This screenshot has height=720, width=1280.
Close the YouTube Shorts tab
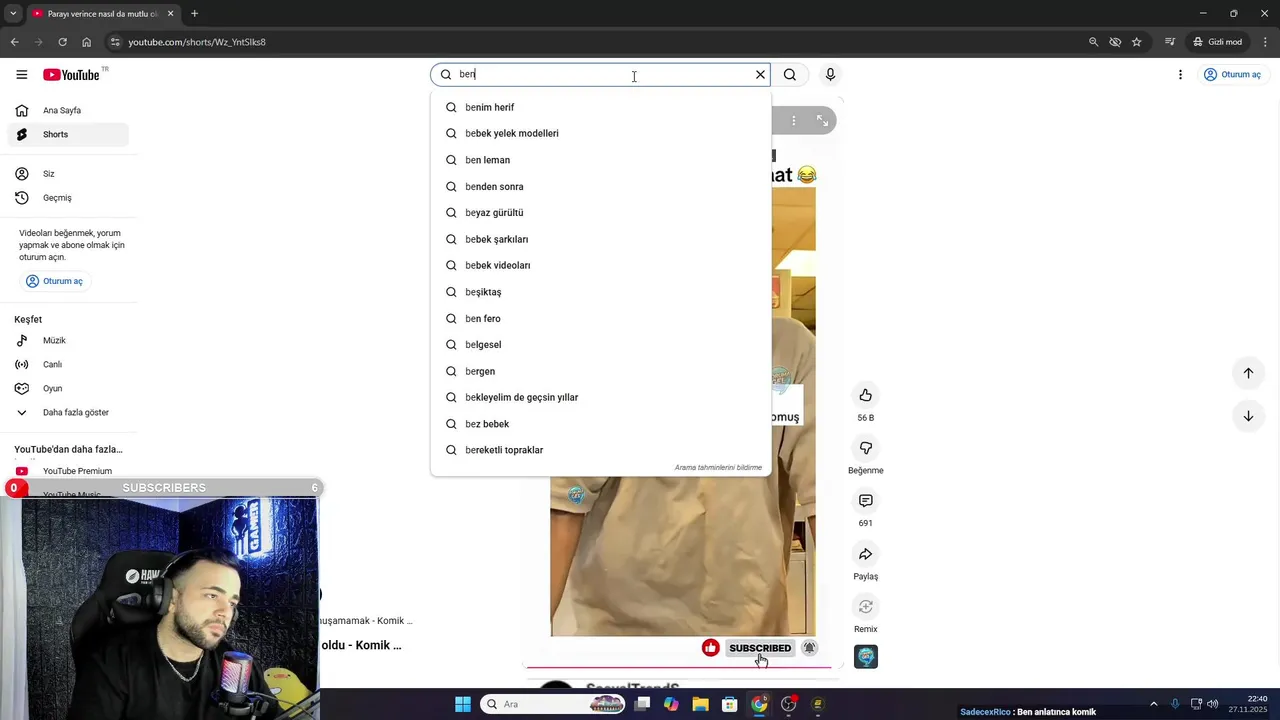170,14
